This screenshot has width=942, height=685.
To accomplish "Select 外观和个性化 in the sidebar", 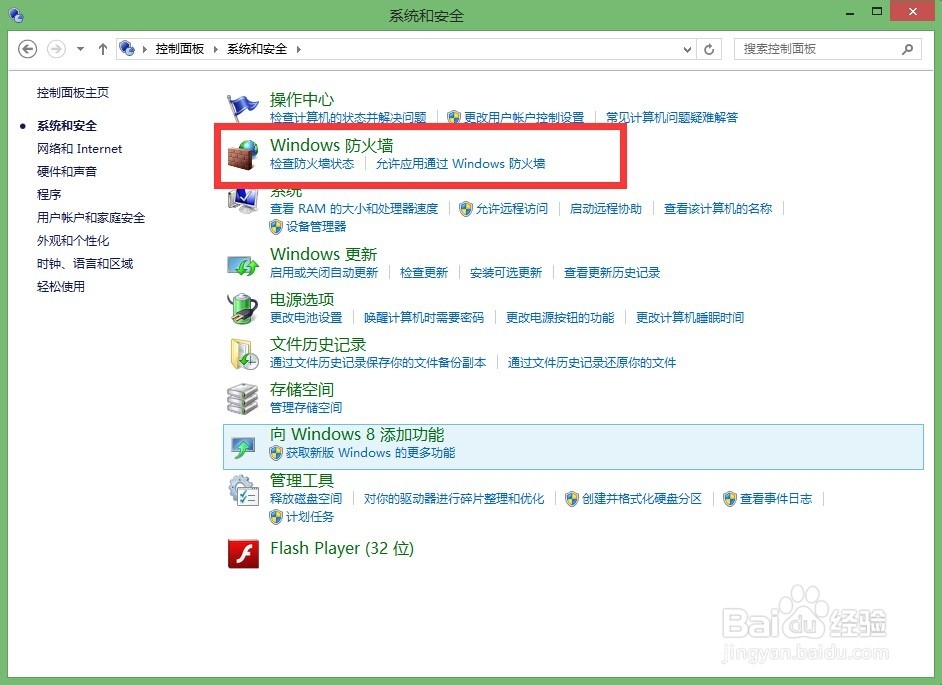I will pyautogui.click(x=73, y=240).
